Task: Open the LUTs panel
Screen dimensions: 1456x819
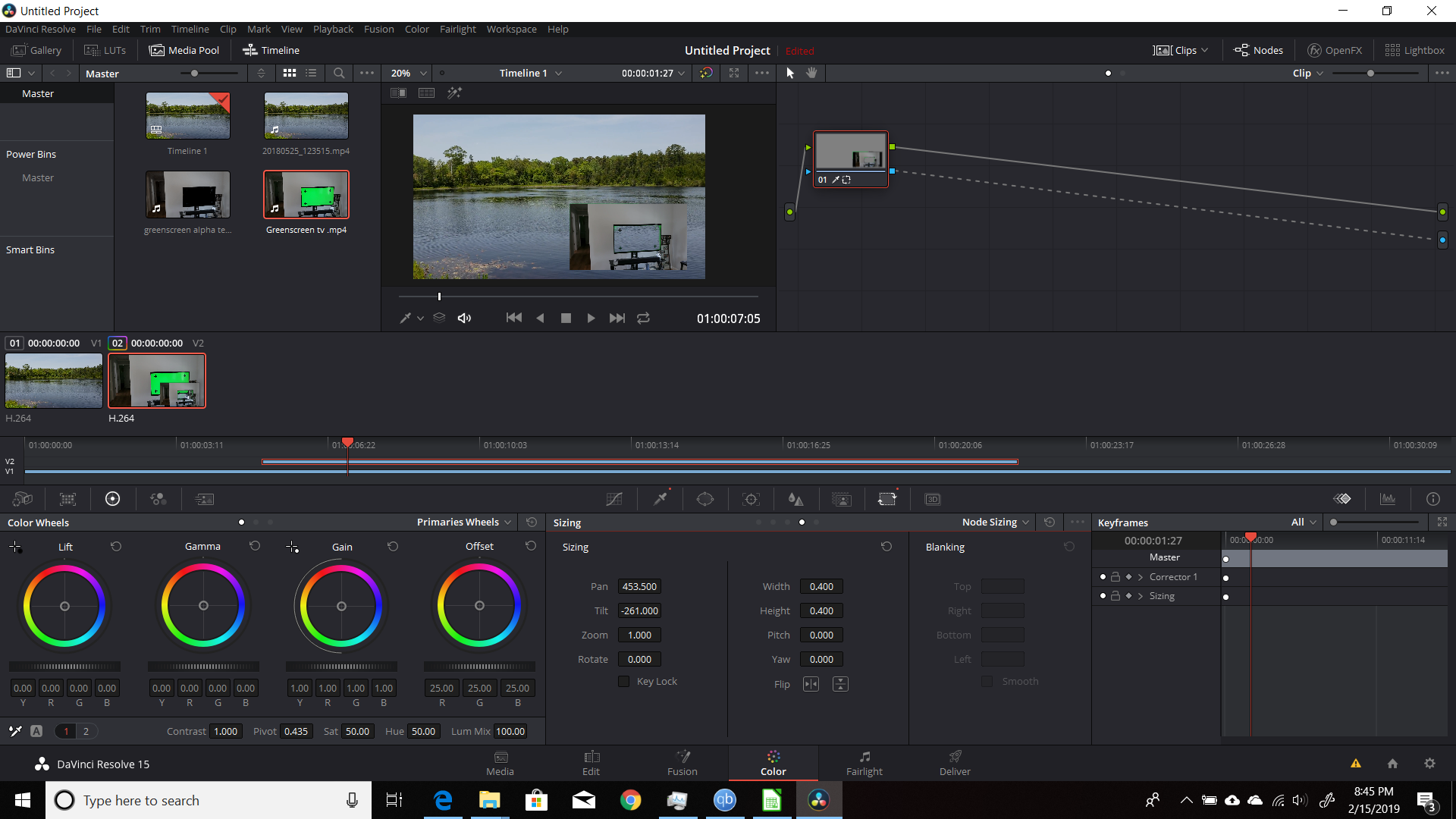Action: 105,50
